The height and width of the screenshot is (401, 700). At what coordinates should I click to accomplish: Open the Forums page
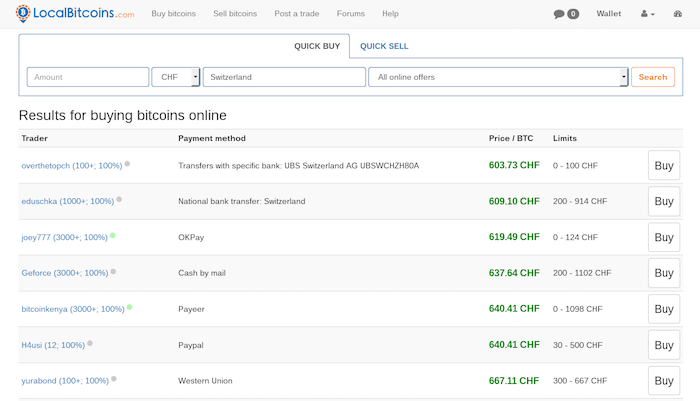click(x=351, y=14)
